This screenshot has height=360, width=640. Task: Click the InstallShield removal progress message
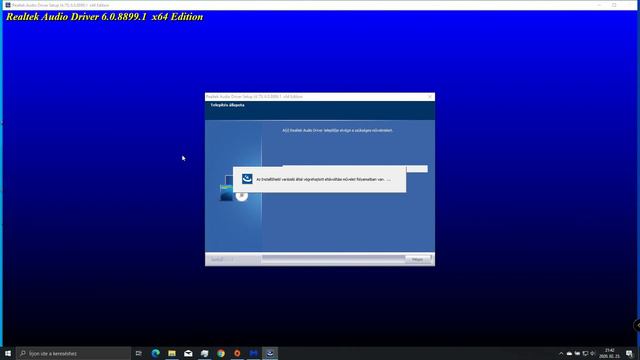[323, 179]
